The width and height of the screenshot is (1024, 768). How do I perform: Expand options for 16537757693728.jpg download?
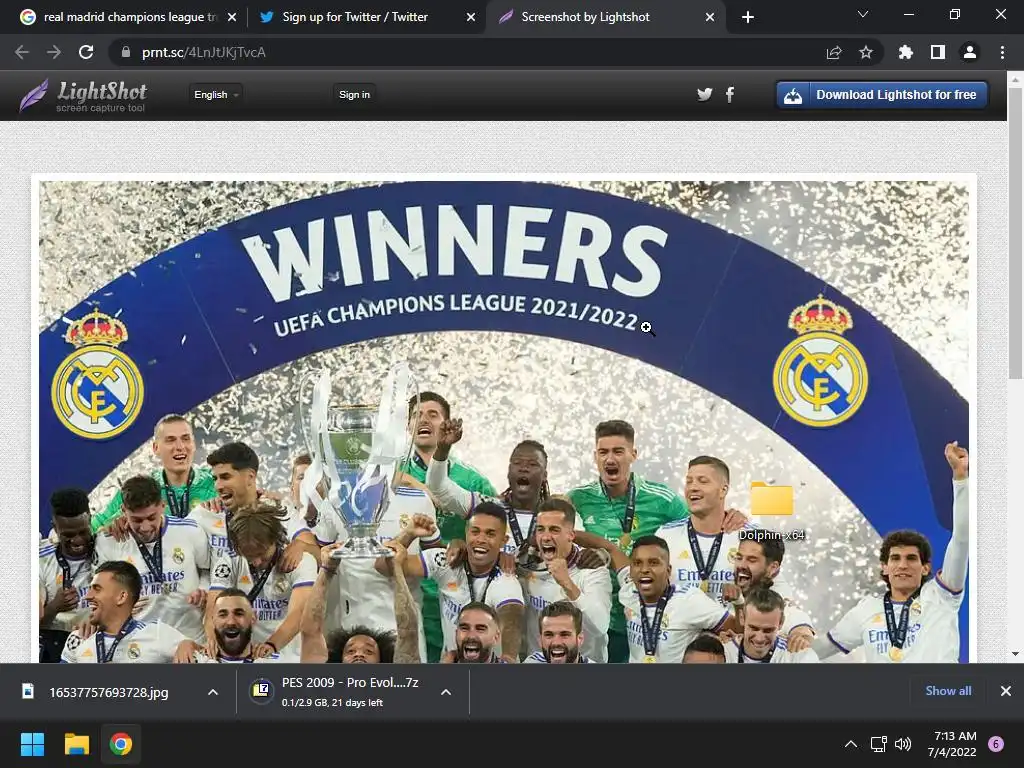pos(213,692)
